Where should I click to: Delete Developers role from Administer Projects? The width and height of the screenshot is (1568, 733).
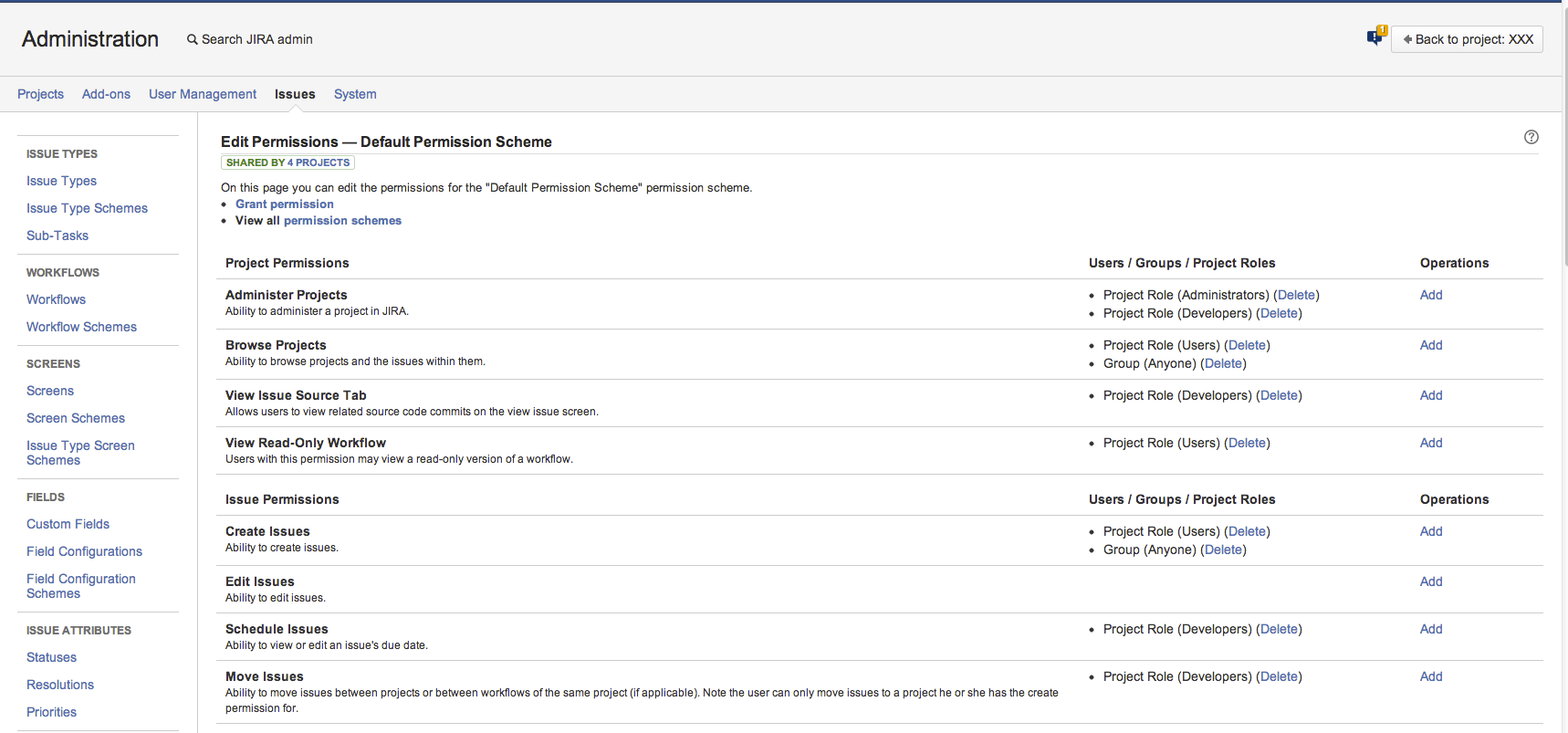[1279, 313]
